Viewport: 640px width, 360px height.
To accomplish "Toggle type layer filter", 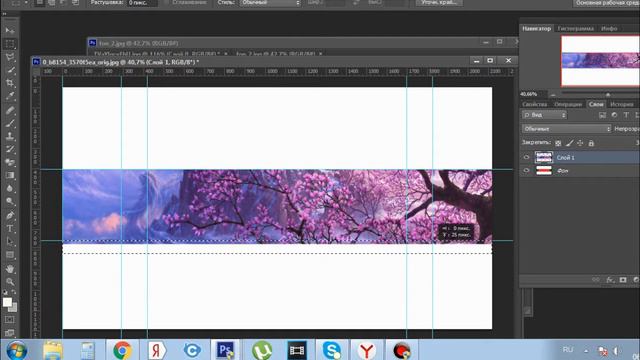I will click(x=626, y=116).
